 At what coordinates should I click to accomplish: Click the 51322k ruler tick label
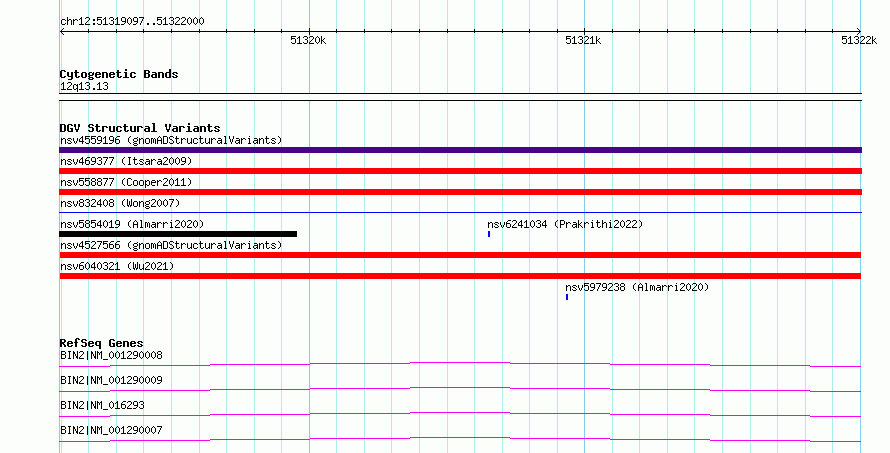pos(859,40)
